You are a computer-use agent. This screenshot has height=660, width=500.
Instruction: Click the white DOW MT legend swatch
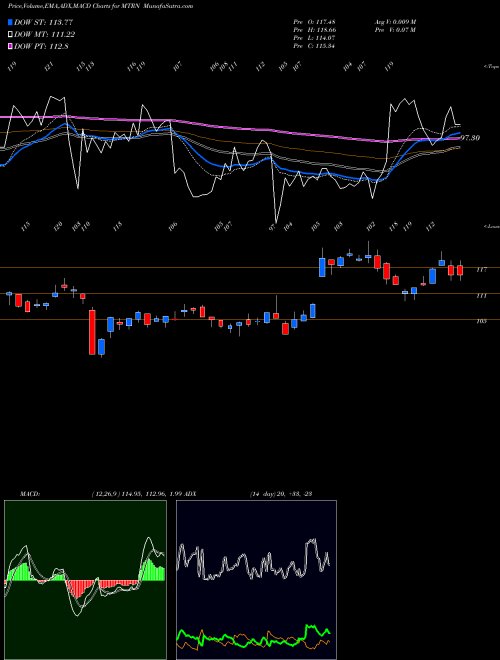[11, 35]
